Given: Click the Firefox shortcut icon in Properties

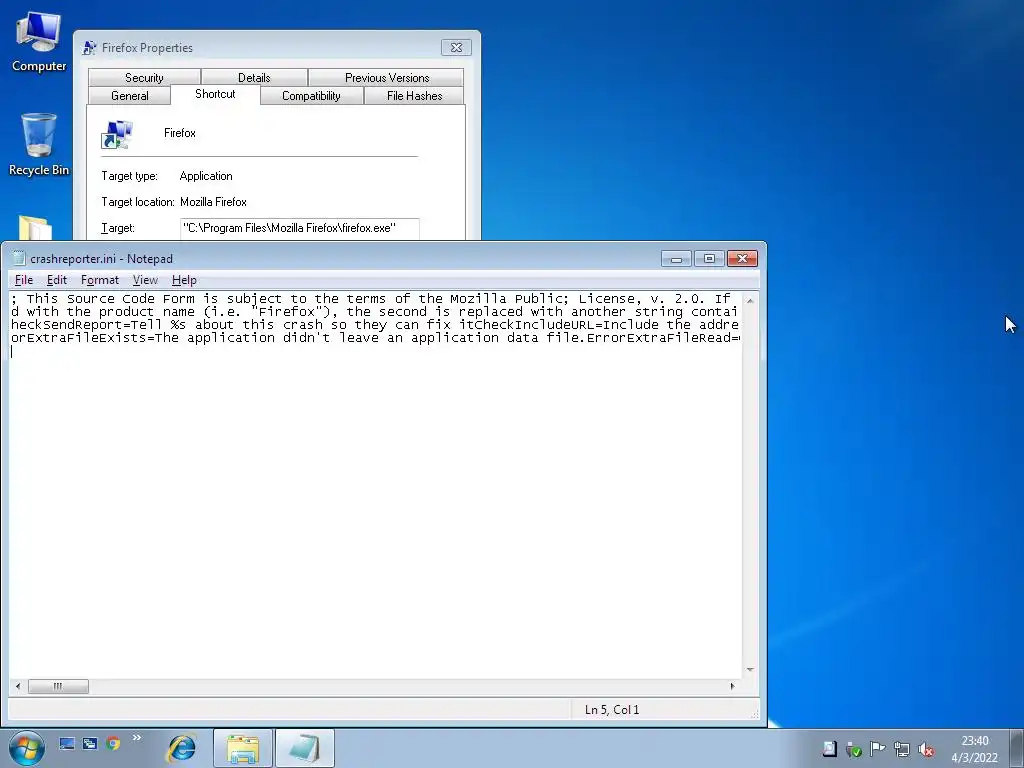Looking at the screenshot, I should [117, 135].
